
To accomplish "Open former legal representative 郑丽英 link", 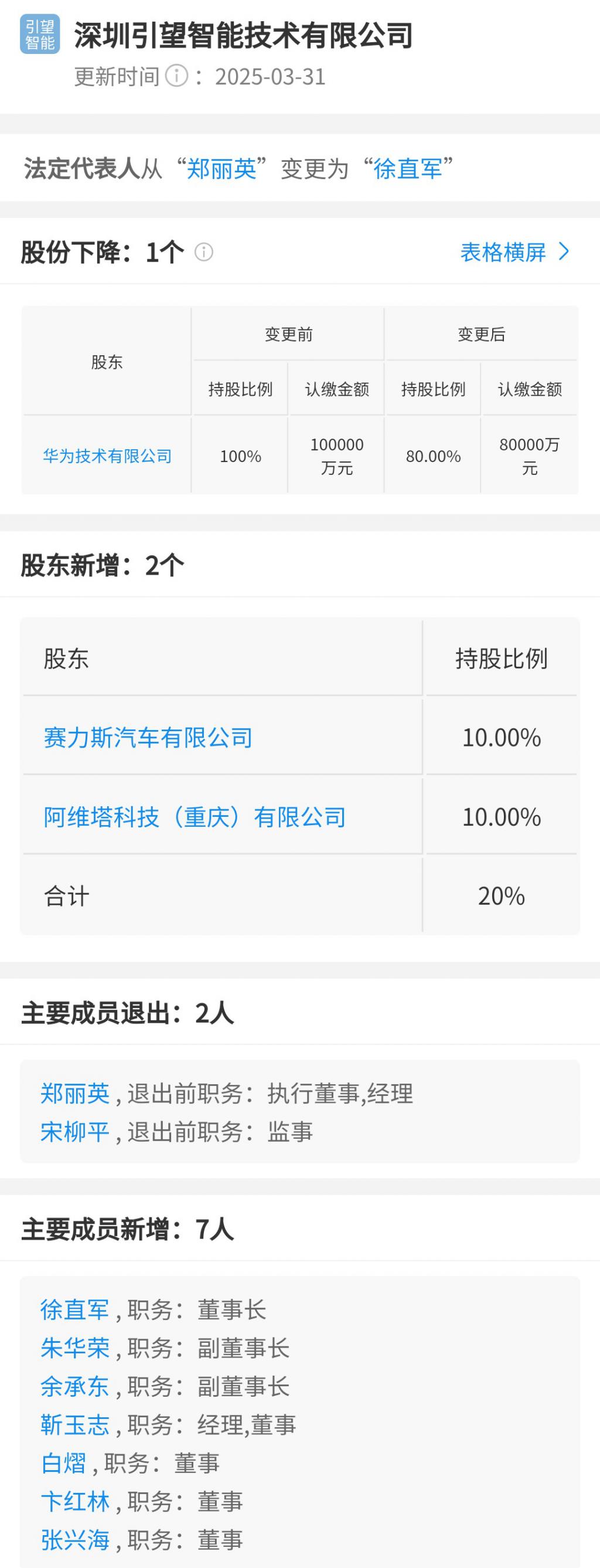I will [221, 169].
